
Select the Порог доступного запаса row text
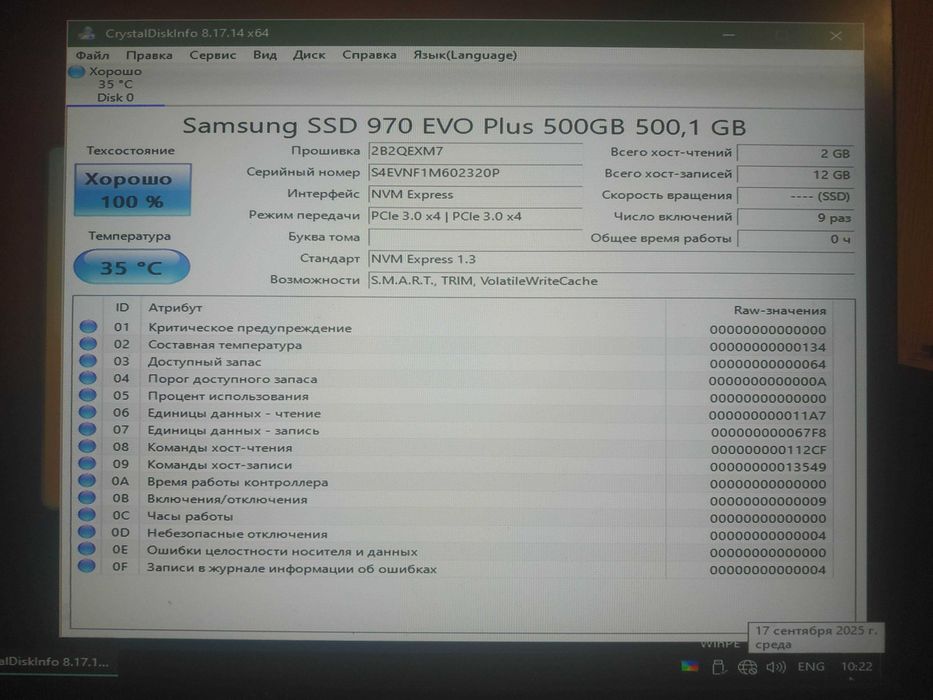coord(232,379)
